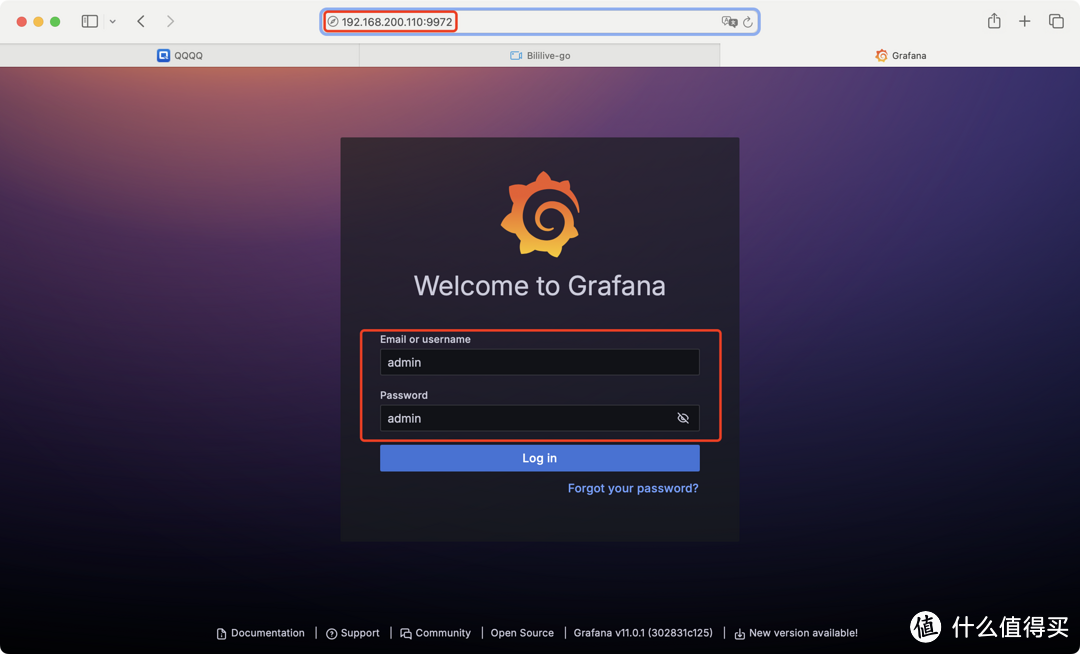Click the Email or username field
The height and width of the screenshot is (654, 1080).
[539, 362]
